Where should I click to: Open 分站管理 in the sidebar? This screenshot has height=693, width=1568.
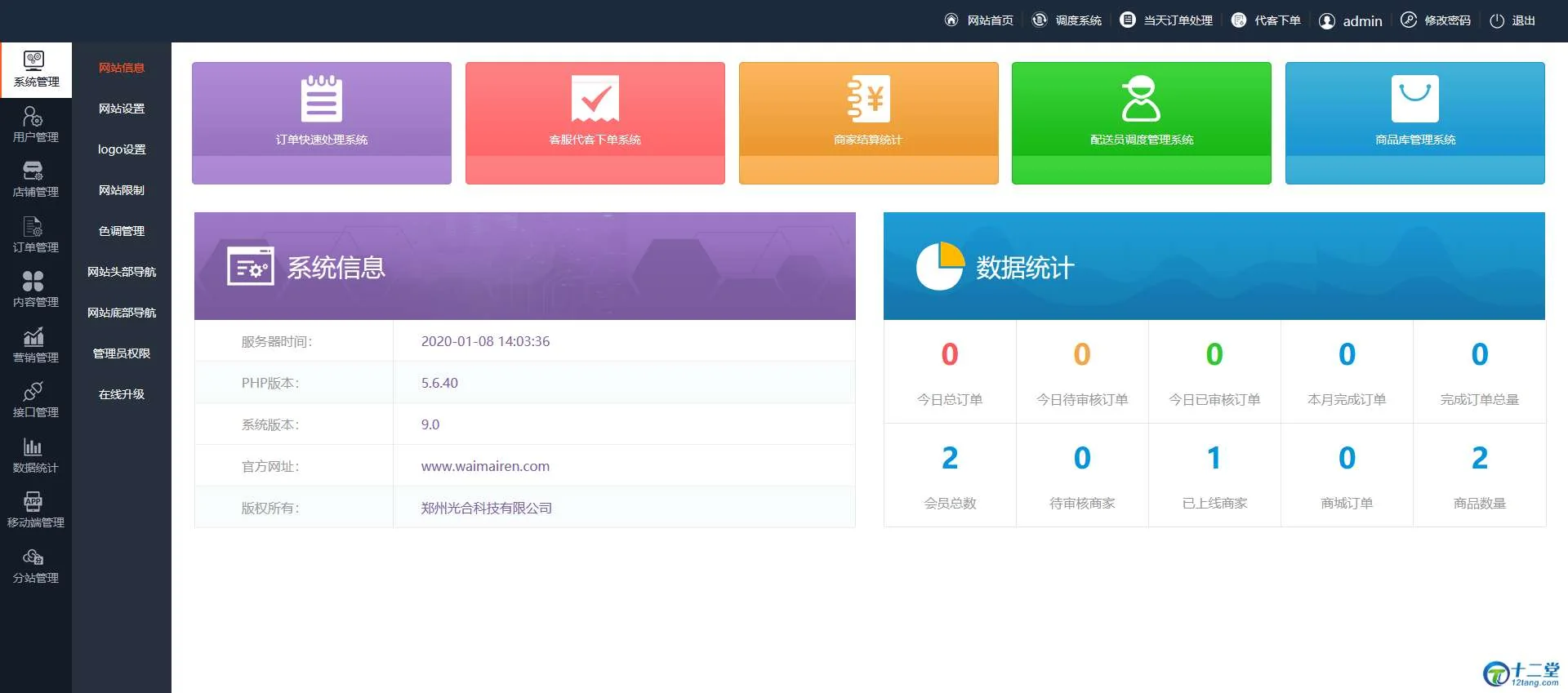(x=35, y=566)
